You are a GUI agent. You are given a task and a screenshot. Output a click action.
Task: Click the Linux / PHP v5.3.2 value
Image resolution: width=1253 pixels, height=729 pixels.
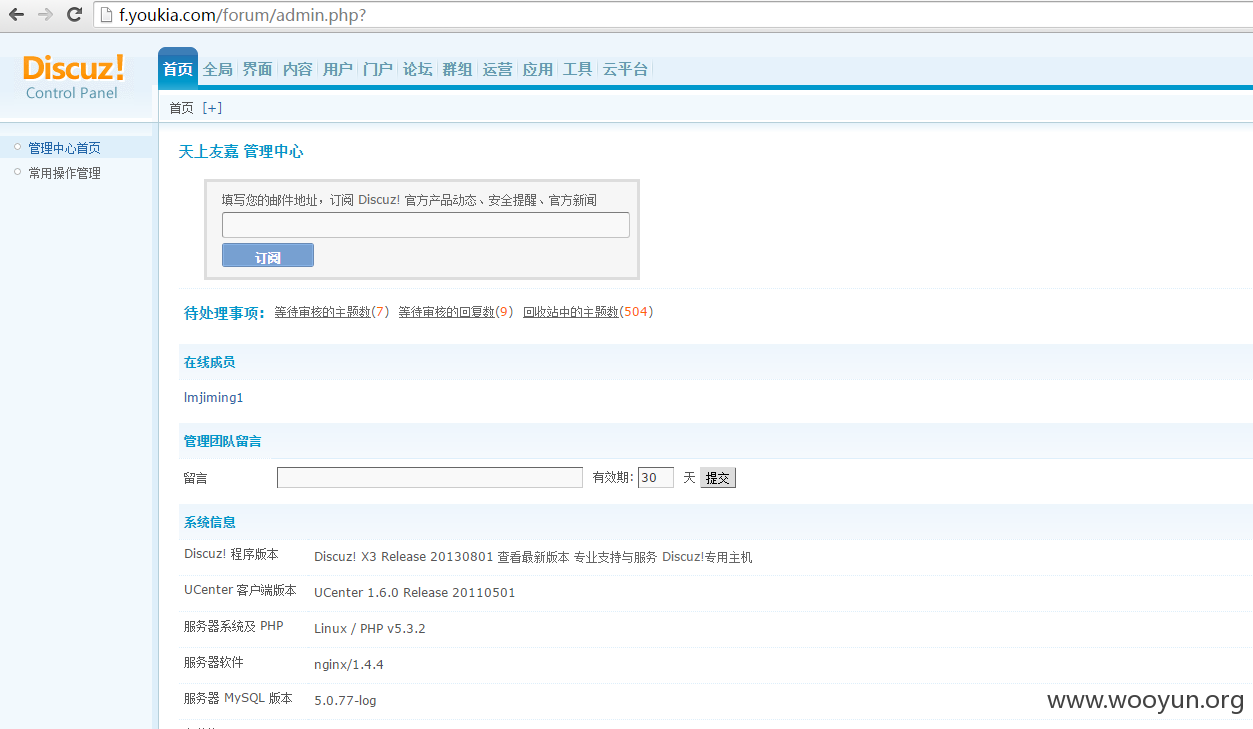(370, 629)
